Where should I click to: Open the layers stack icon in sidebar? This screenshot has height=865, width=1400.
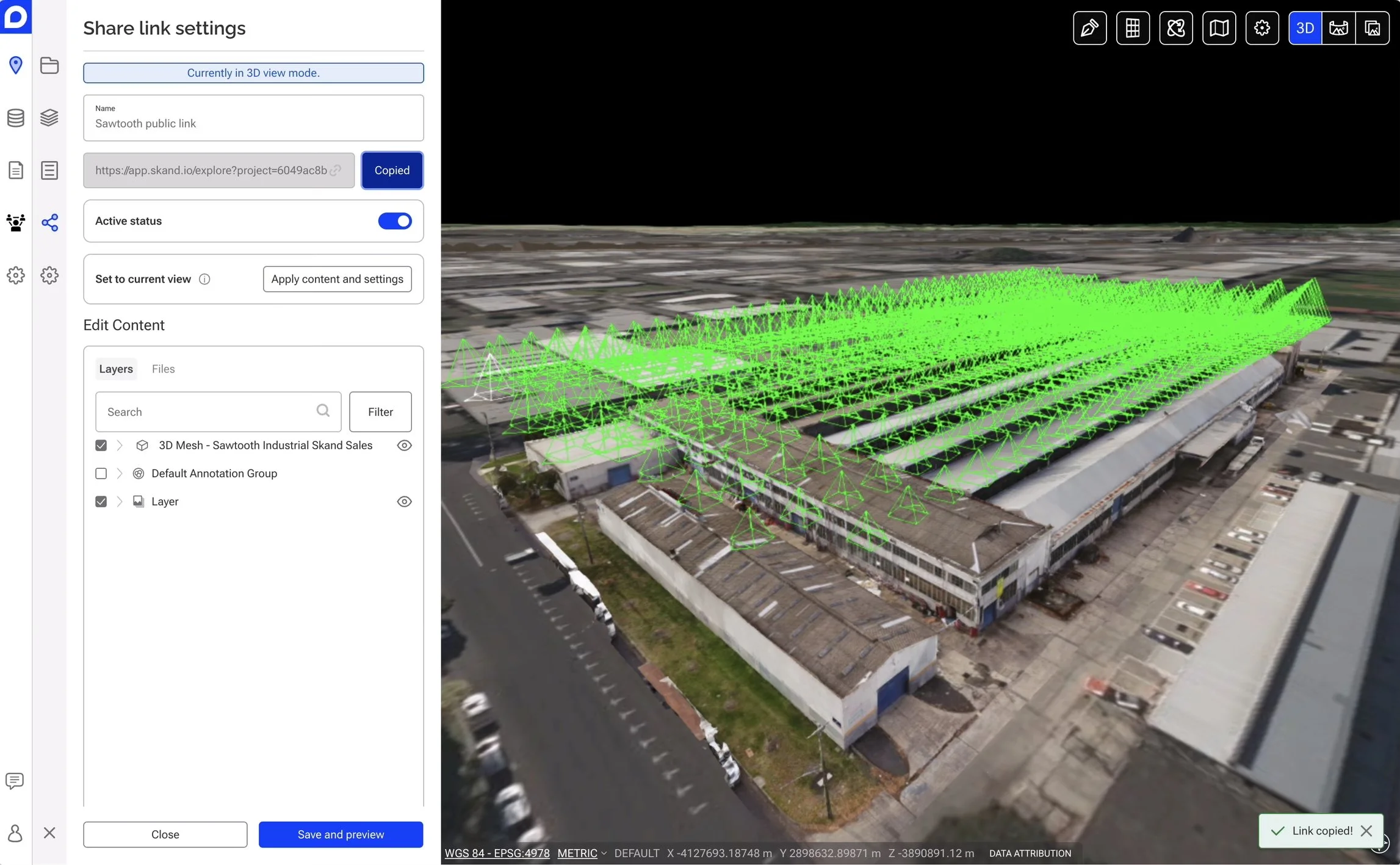(49, 117)
